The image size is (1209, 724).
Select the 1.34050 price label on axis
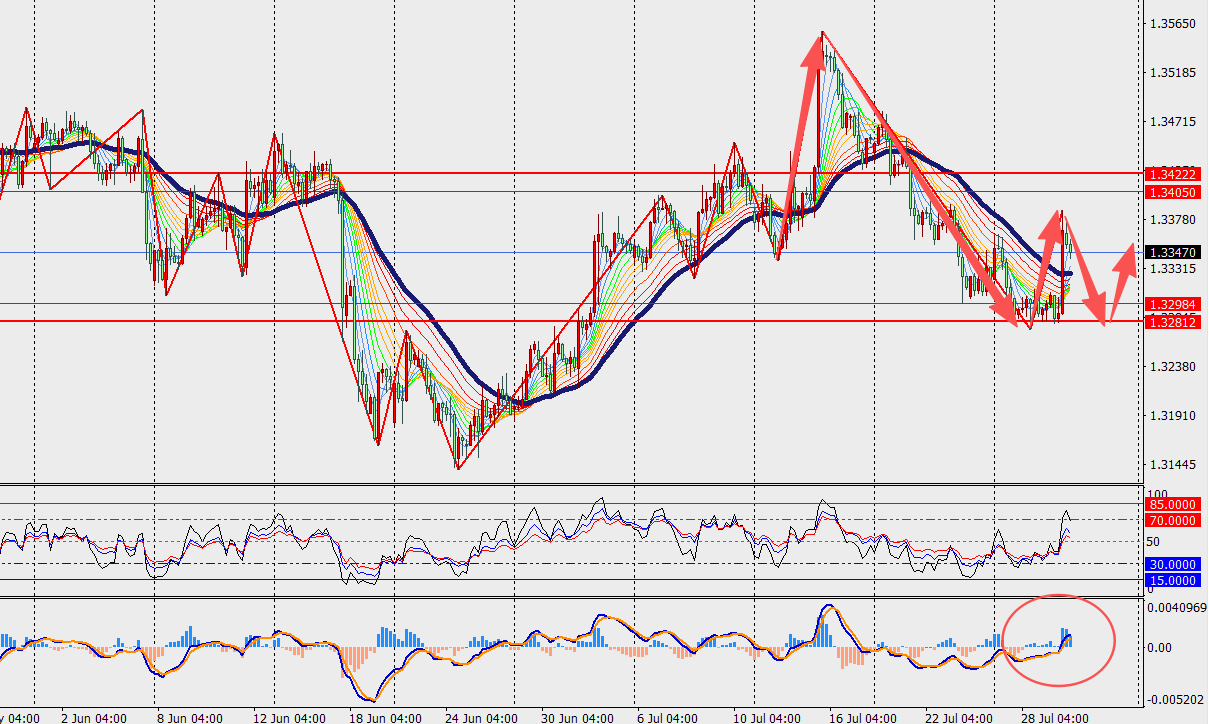(1173, 192)
